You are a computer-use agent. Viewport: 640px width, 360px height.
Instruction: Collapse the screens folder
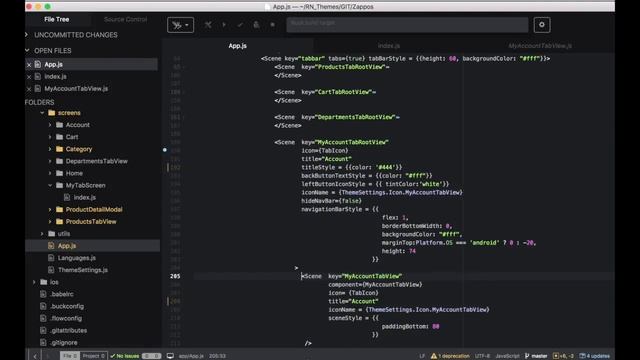coord(42,113)
